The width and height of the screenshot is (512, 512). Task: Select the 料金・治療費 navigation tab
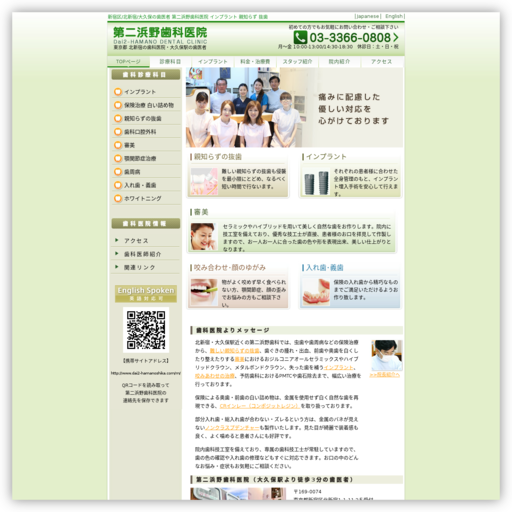255,62
